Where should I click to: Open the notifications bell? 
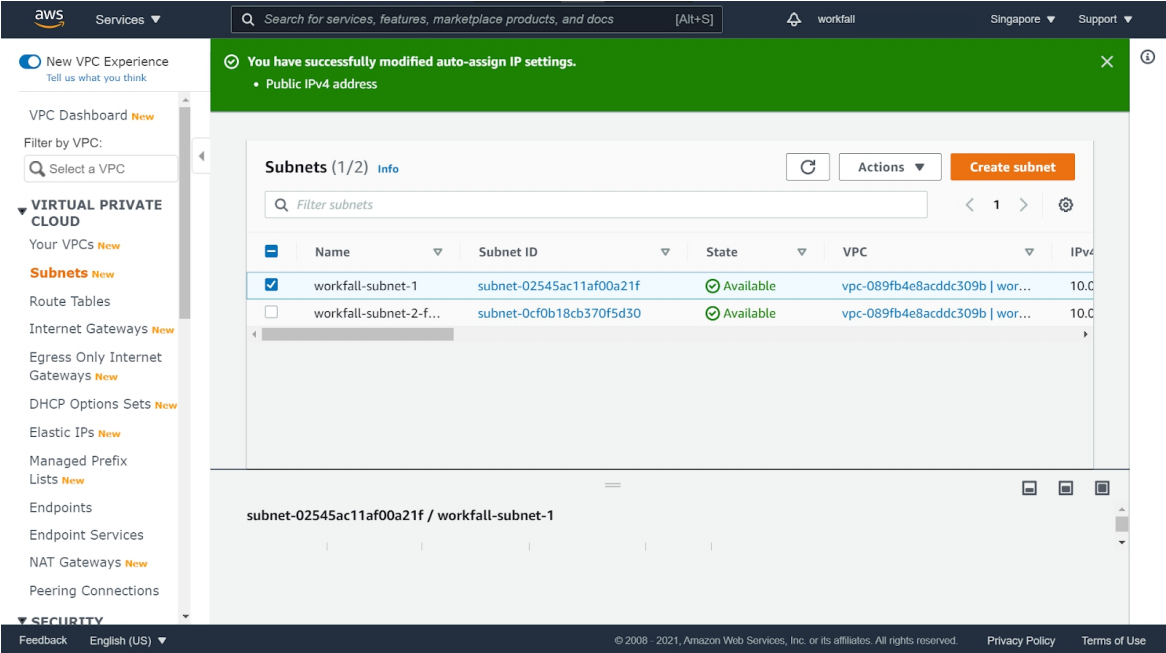(x=794, y=19)
